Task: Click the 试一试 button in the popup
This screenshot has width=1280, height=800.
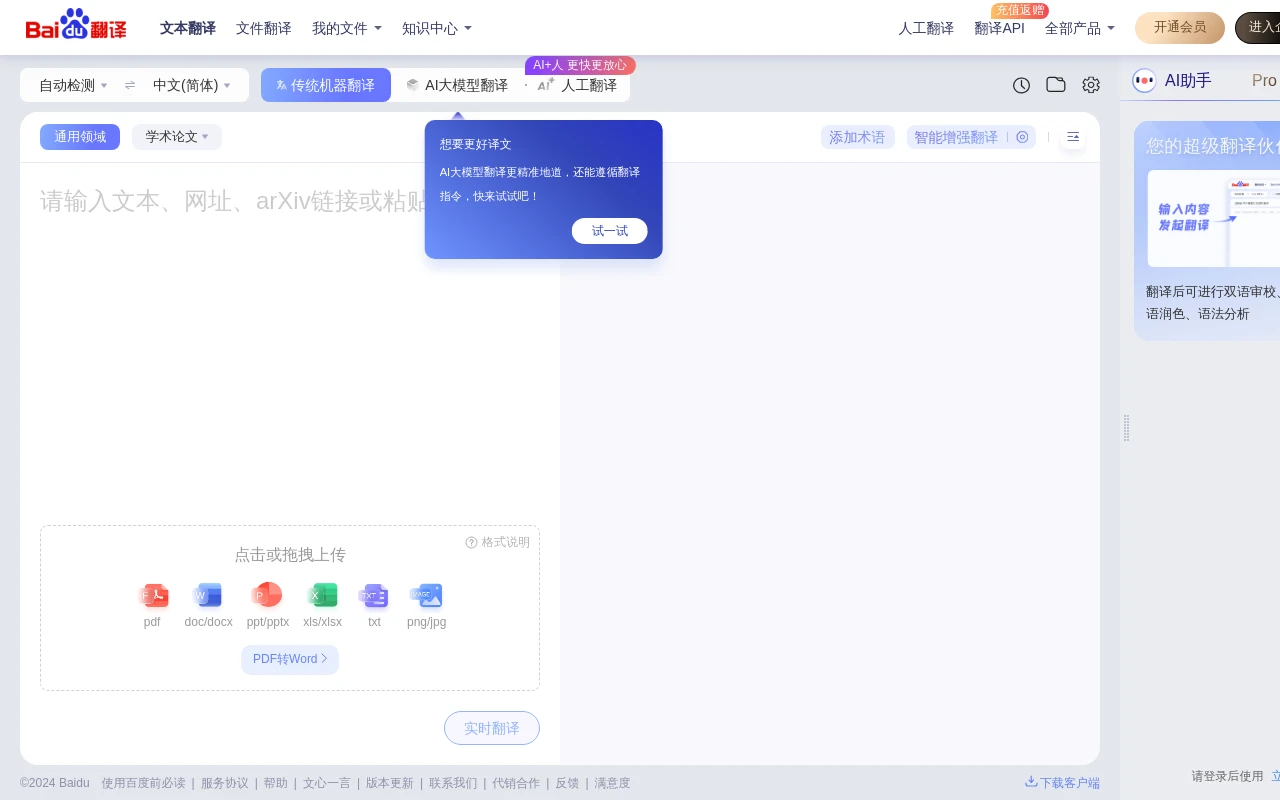Action: (609, 231)
